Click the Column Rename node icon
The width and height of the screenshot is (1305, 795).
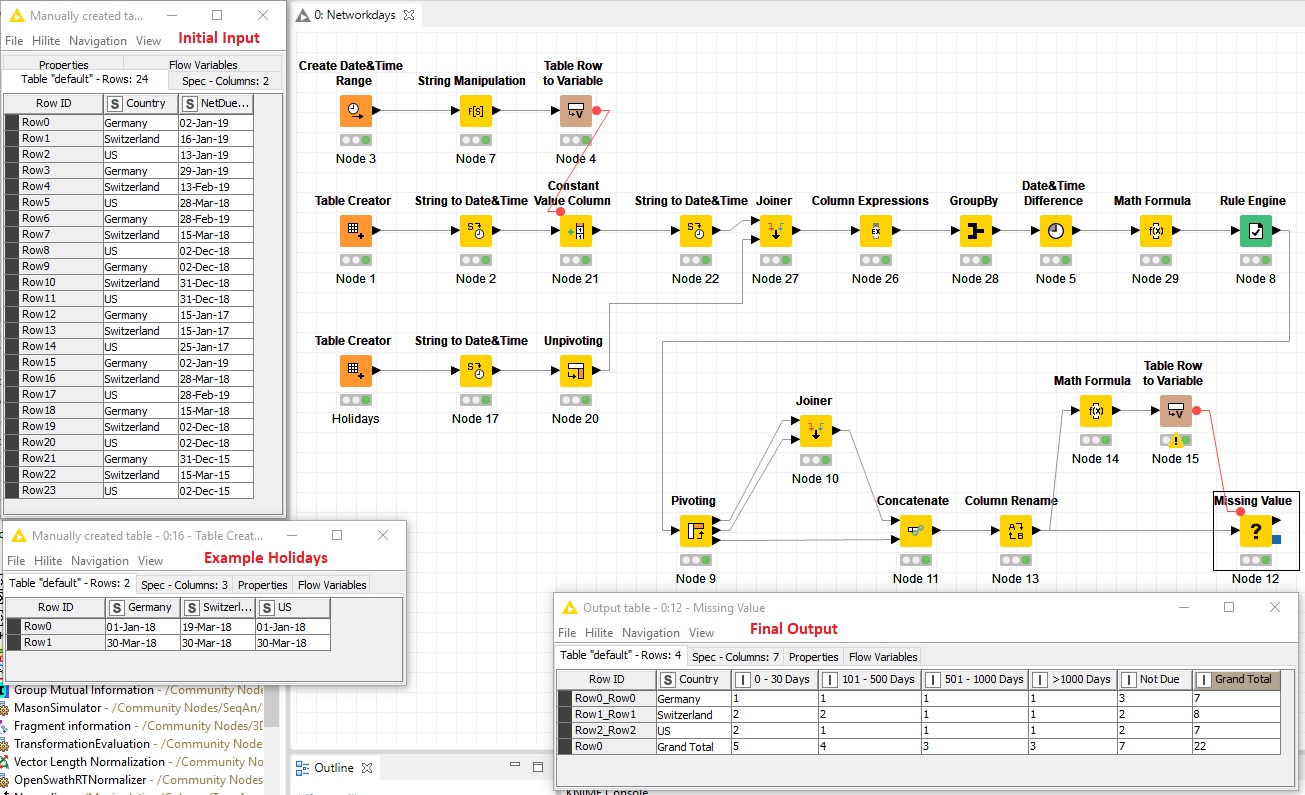tap(1015, 531)
